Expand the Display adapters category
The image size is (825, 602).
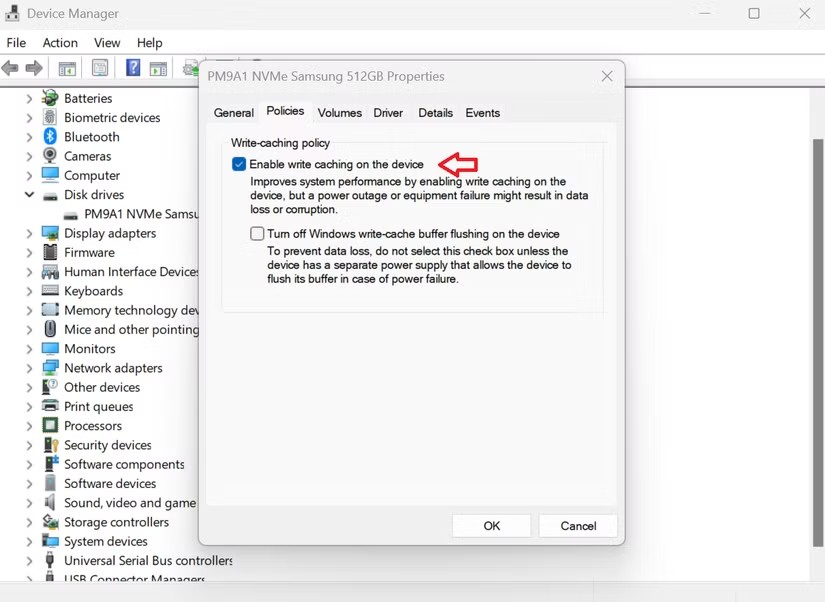point(29,233)
